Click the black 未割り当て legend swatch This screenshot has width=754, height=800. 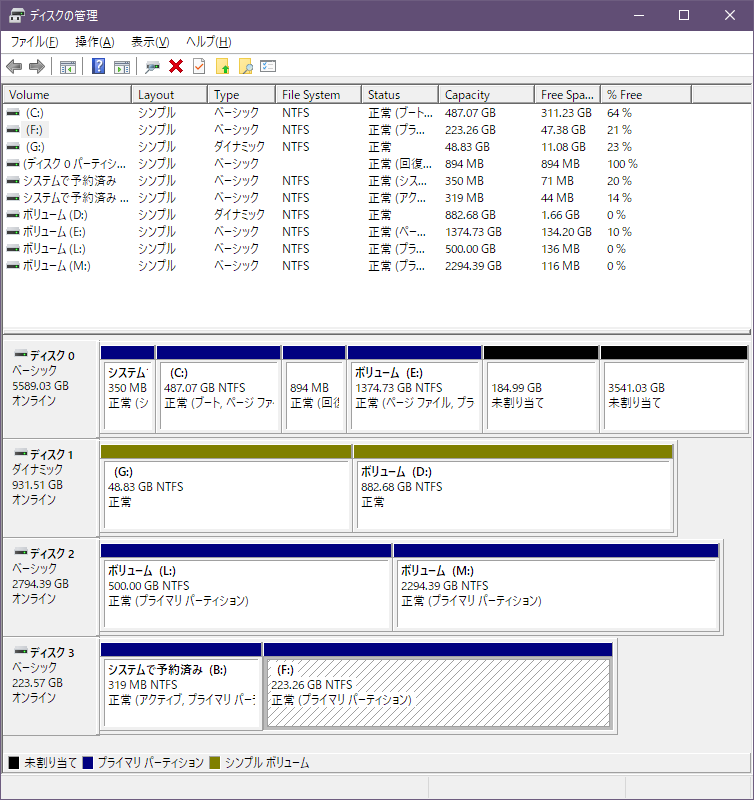[x=14, y=763]
